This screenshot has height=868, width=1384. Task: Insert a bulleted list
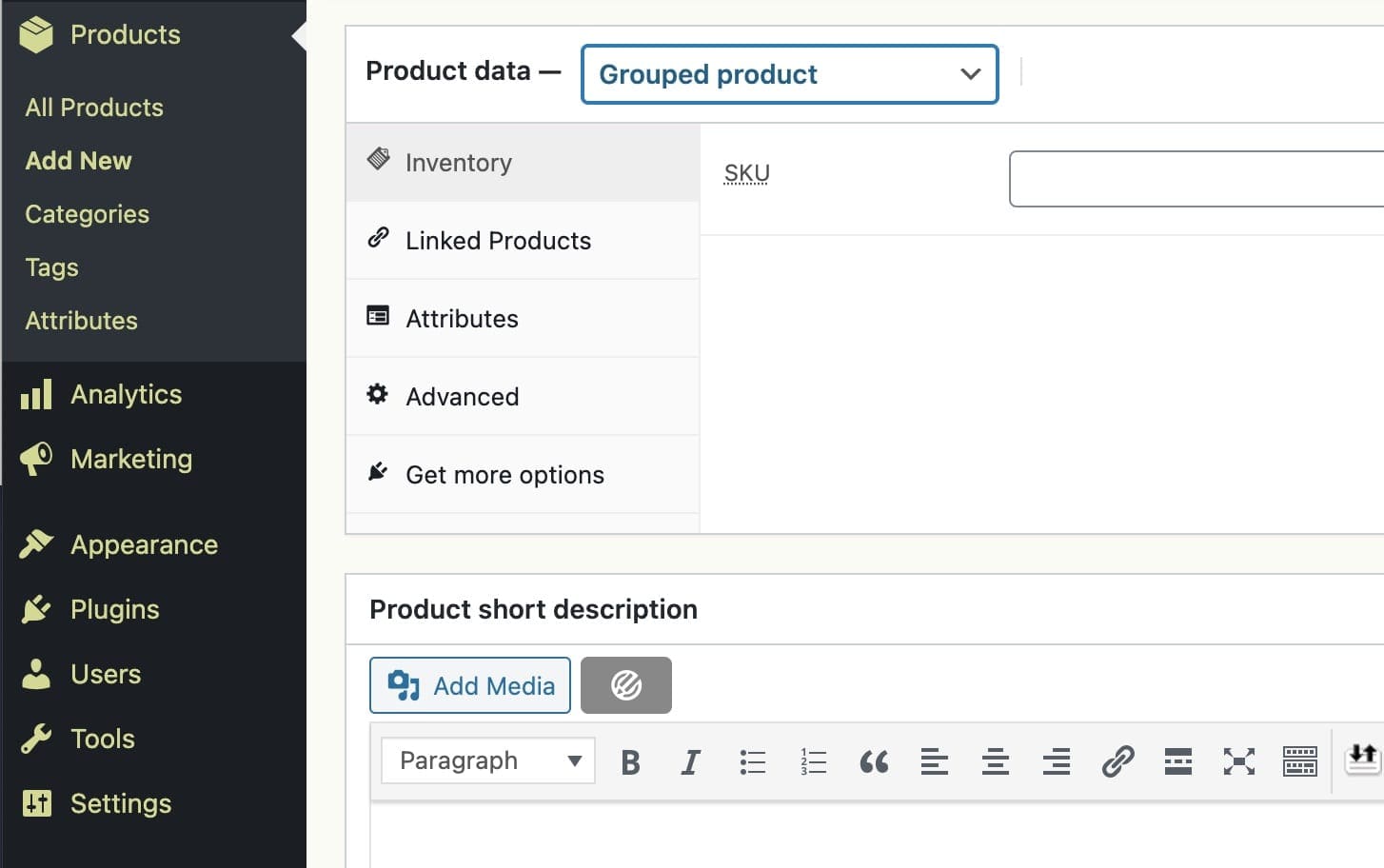pos(752,762)
